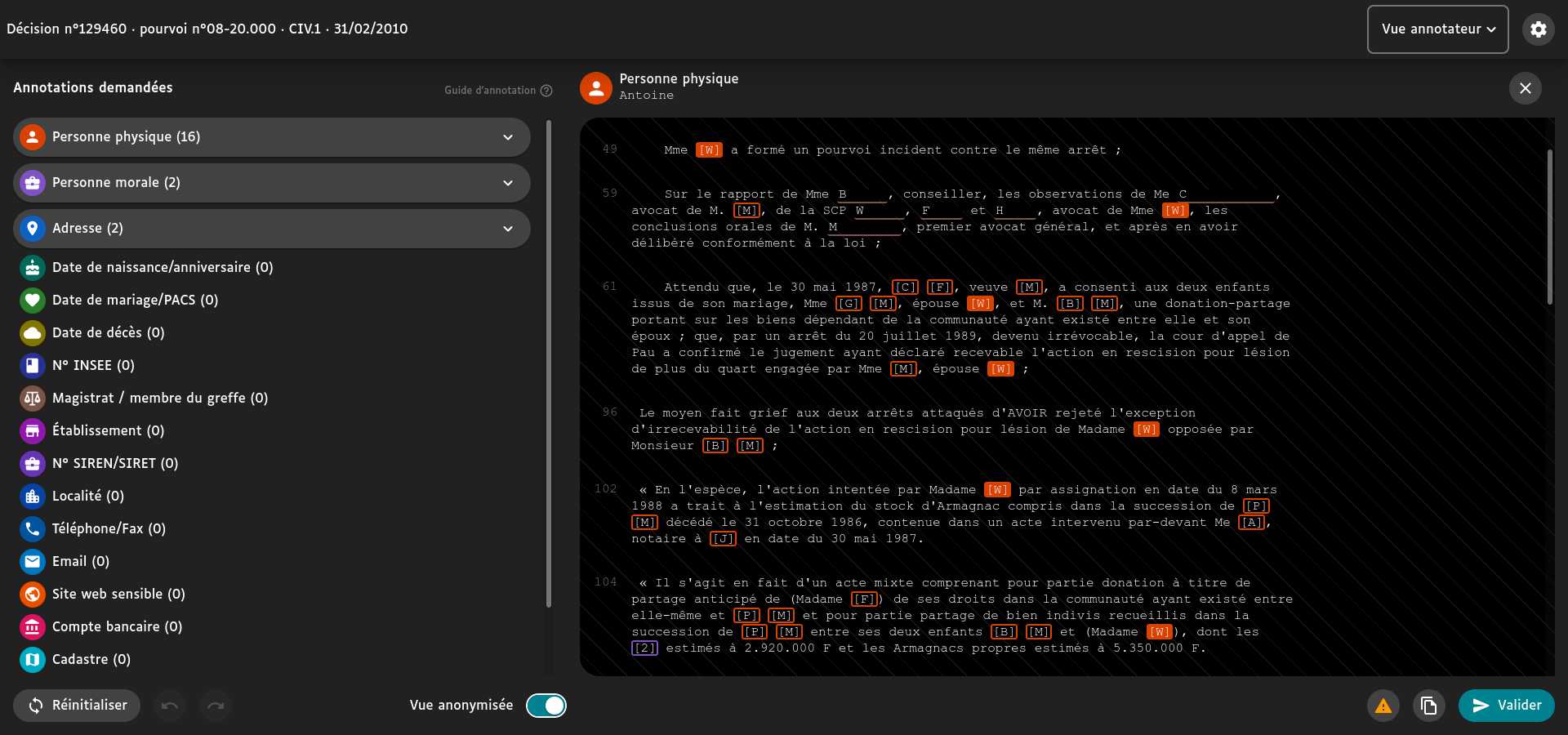The image size is (1568, 735).
Task: Open the settings gear icon
Action: point(1539,29)
